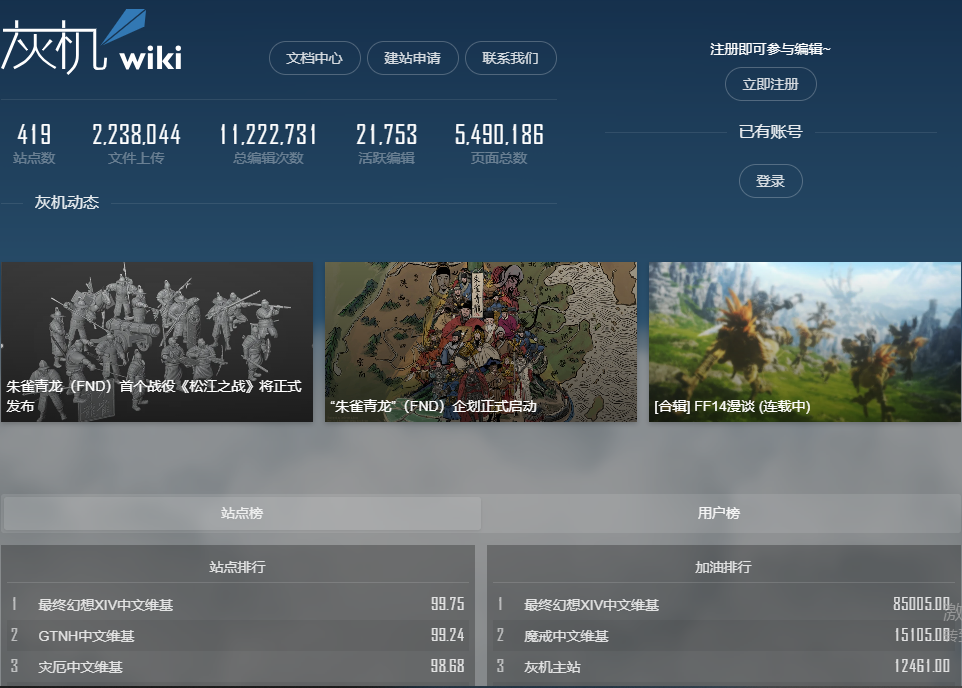Click the 12461.00 value
The width and height of the screenshot is (962, 688).
(x=922, y=666)
